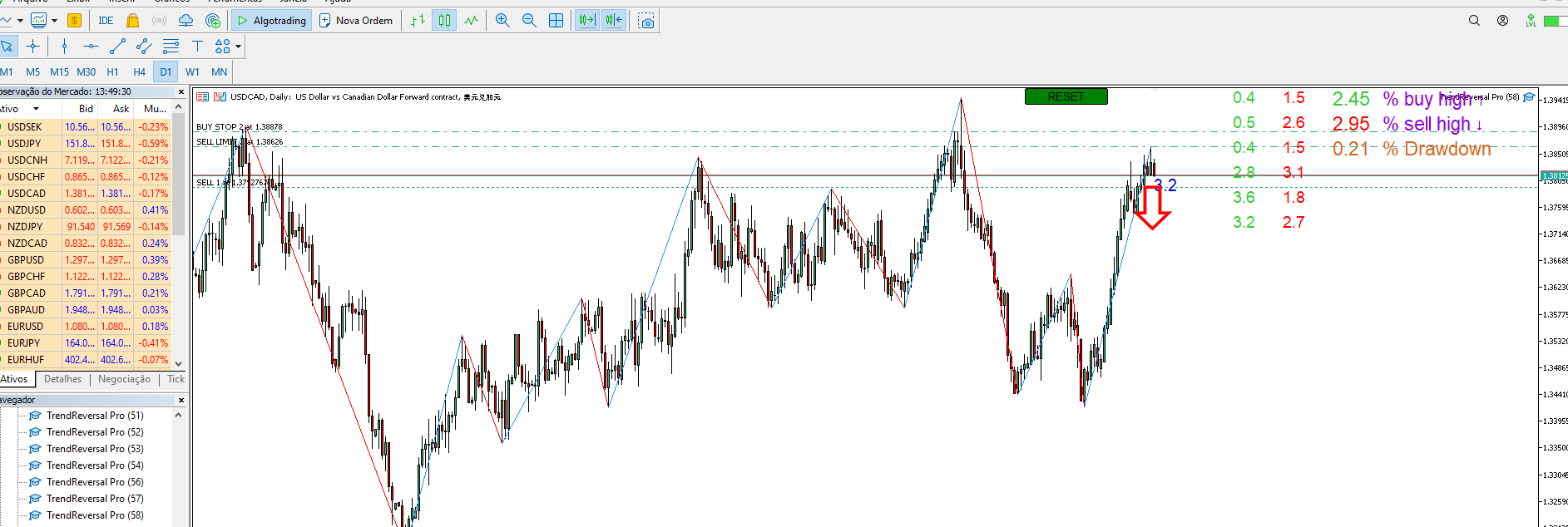Select the M5 timeframe

pyautogui.click(x=32, y=72)
